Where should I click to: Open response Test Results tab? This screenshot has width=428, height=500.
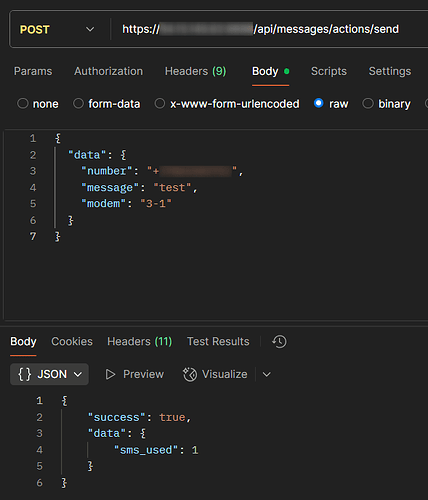tap(218, 341)
